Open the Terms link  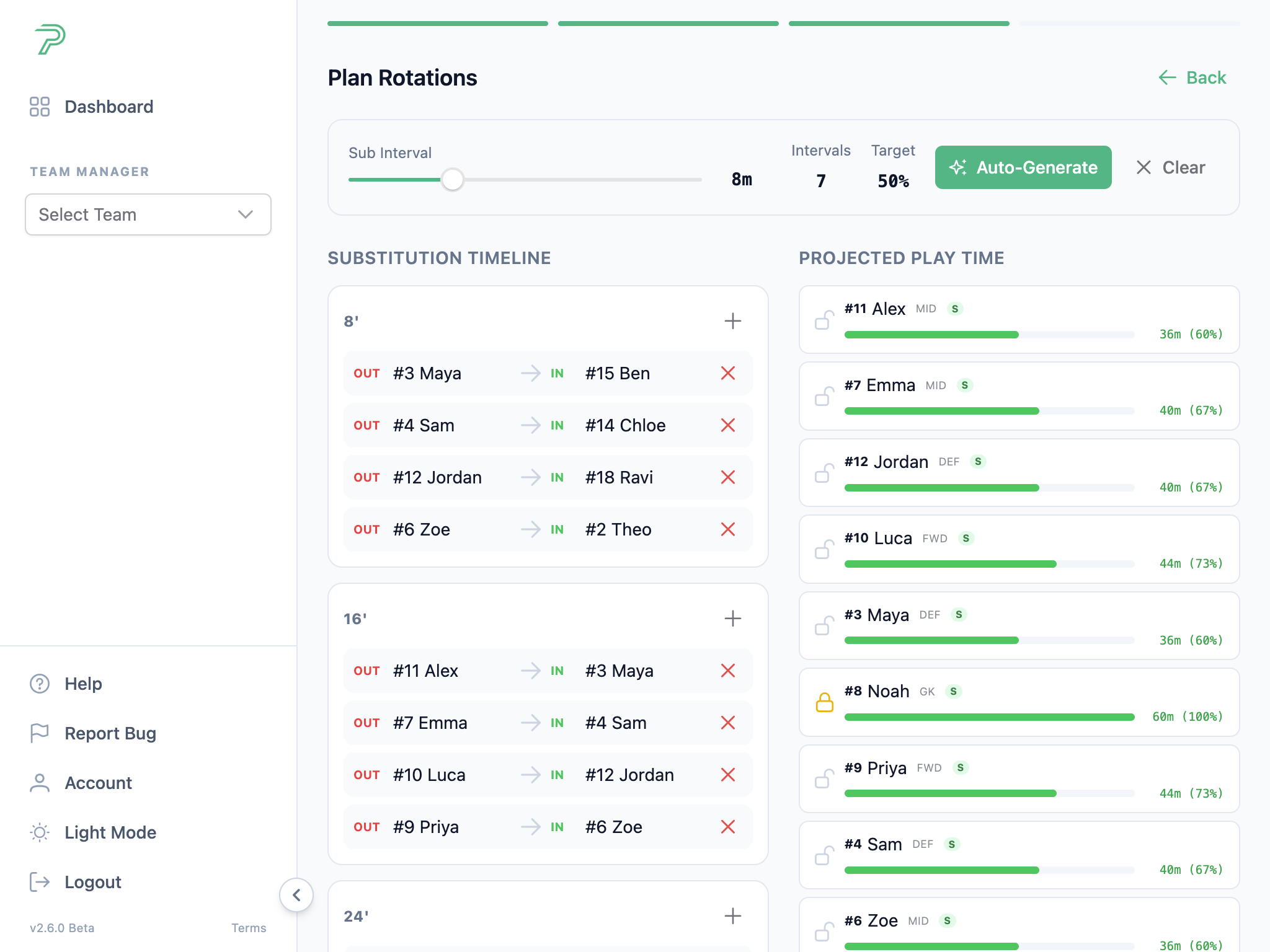[x=249, y=928]
